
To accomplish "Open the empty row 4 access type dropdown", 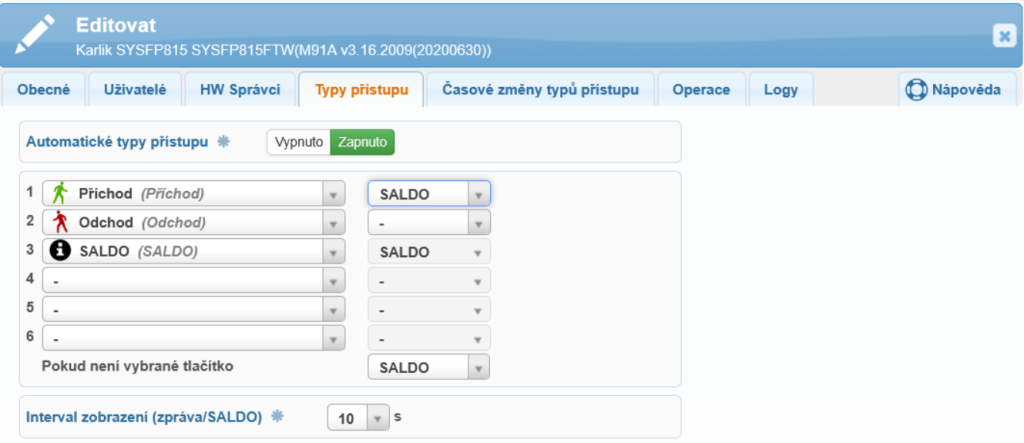I will [x=193, y=280].
